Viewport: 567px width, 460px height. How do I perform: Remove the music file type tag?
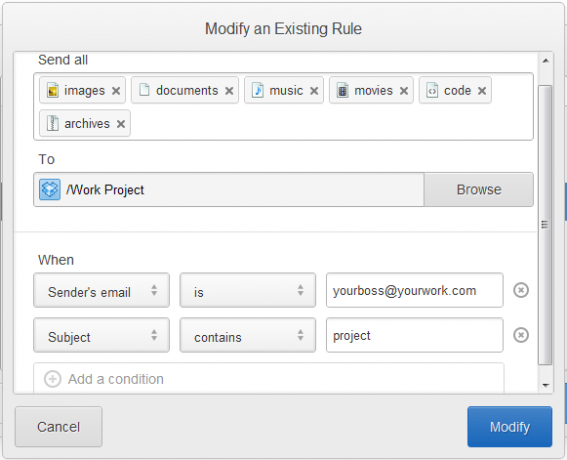pyautogui.click(x=314, y=91)
